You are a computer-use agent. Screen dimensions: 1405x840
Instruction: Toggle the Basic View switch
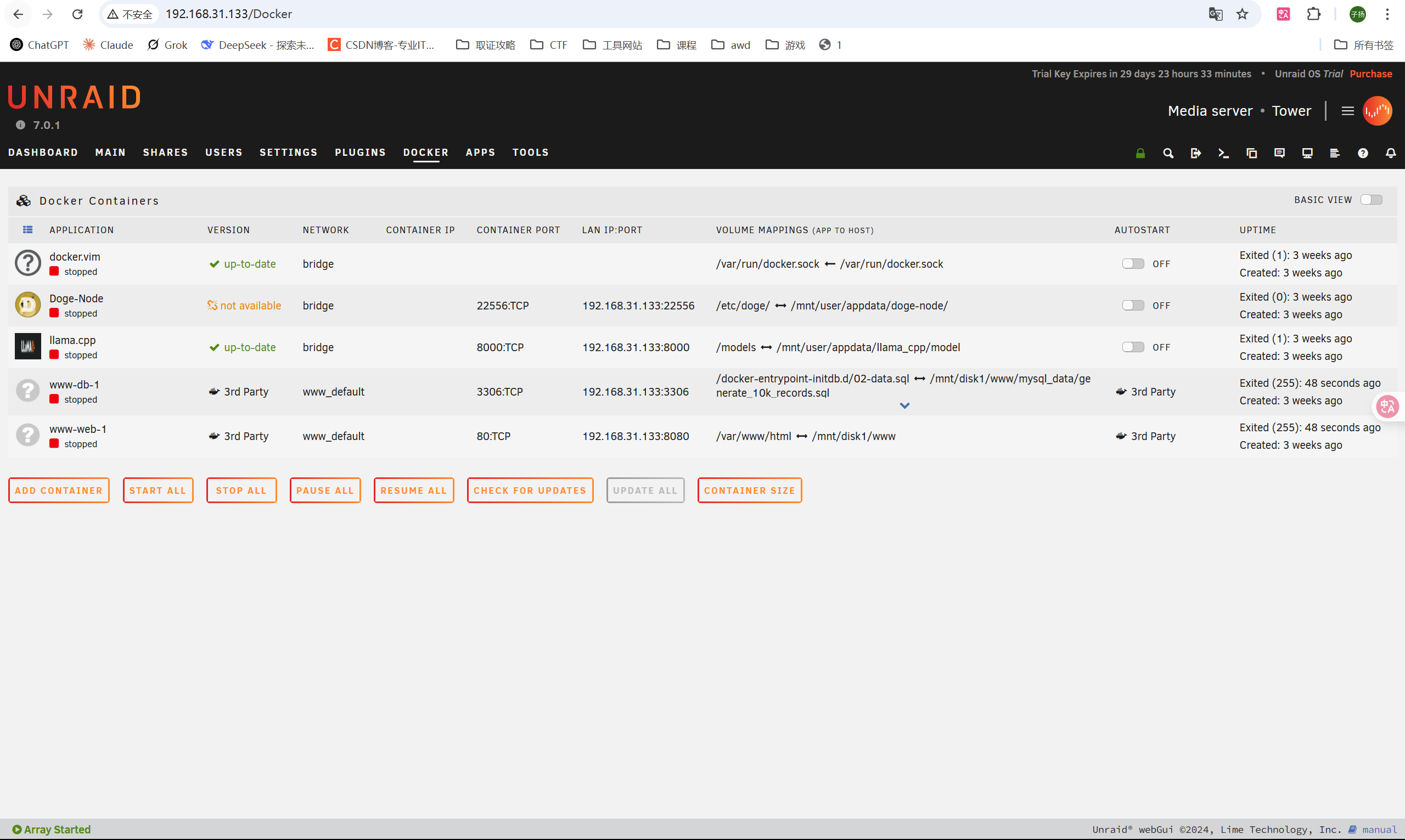pos(1371,200)
